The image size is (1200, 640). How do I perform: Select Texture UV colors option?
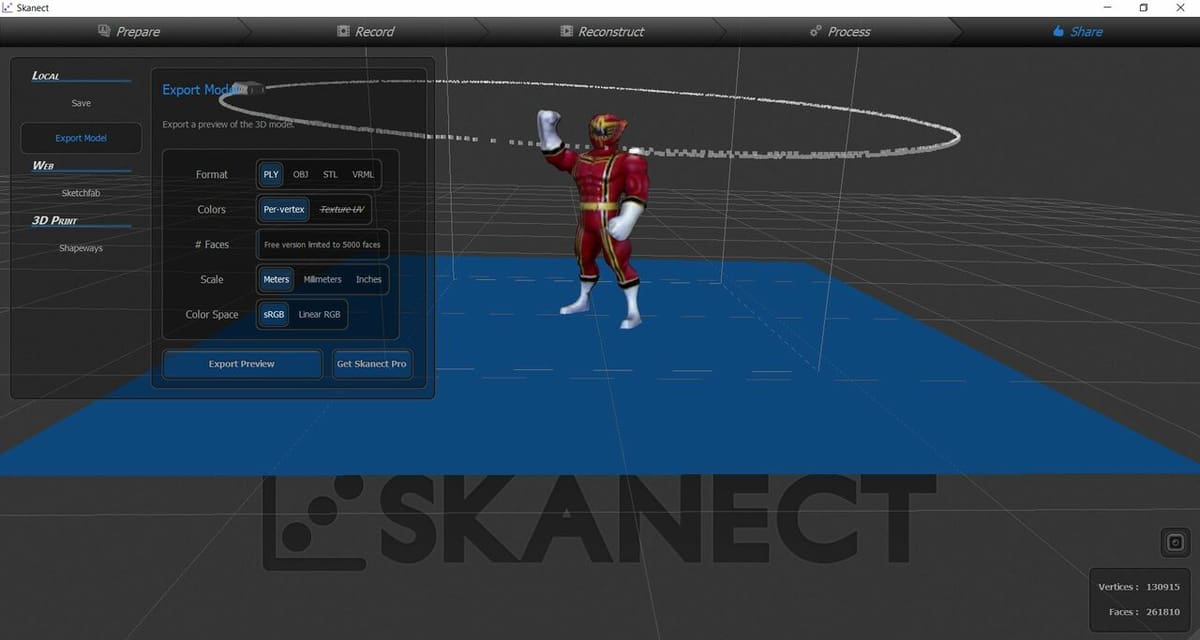(x=343, y=209)
